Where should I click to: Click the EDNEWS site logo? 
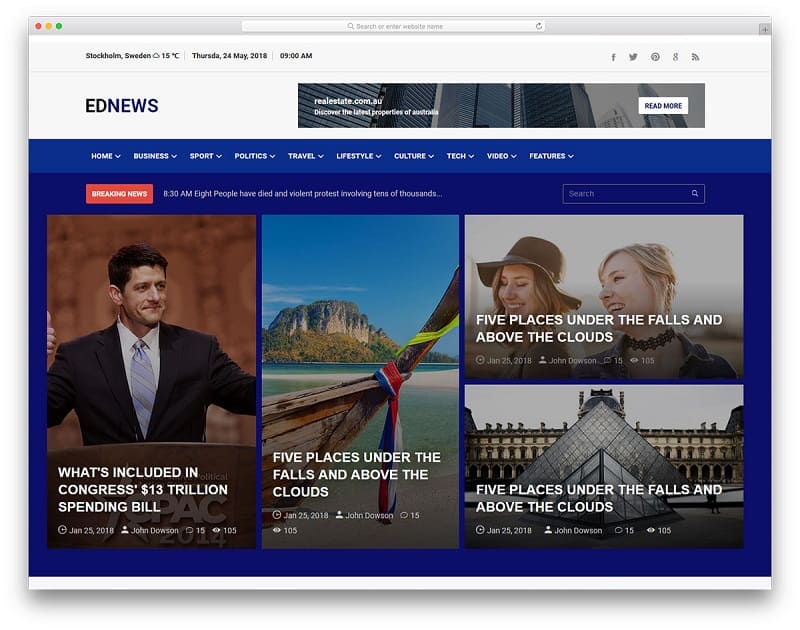(x=122, y=106)
